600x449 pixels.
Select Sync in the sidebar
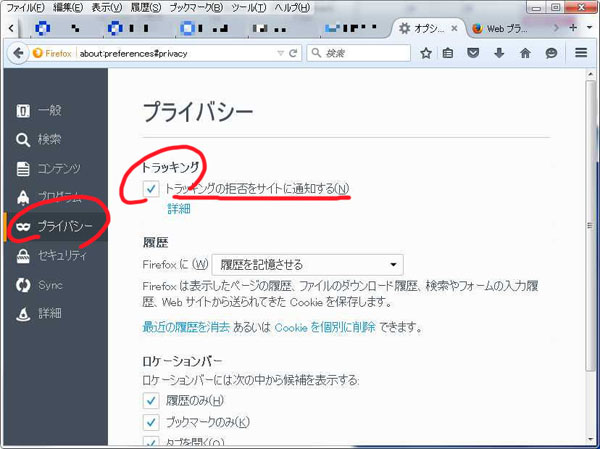coord(56,285)
